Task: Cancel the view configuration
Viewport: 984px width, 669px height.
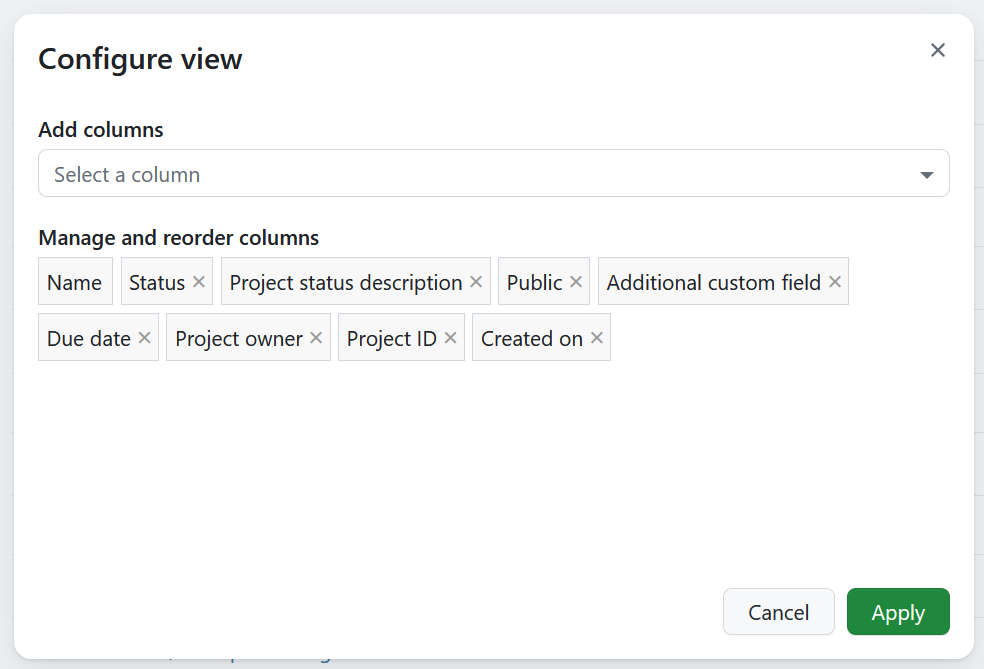Action: [778, 612]
